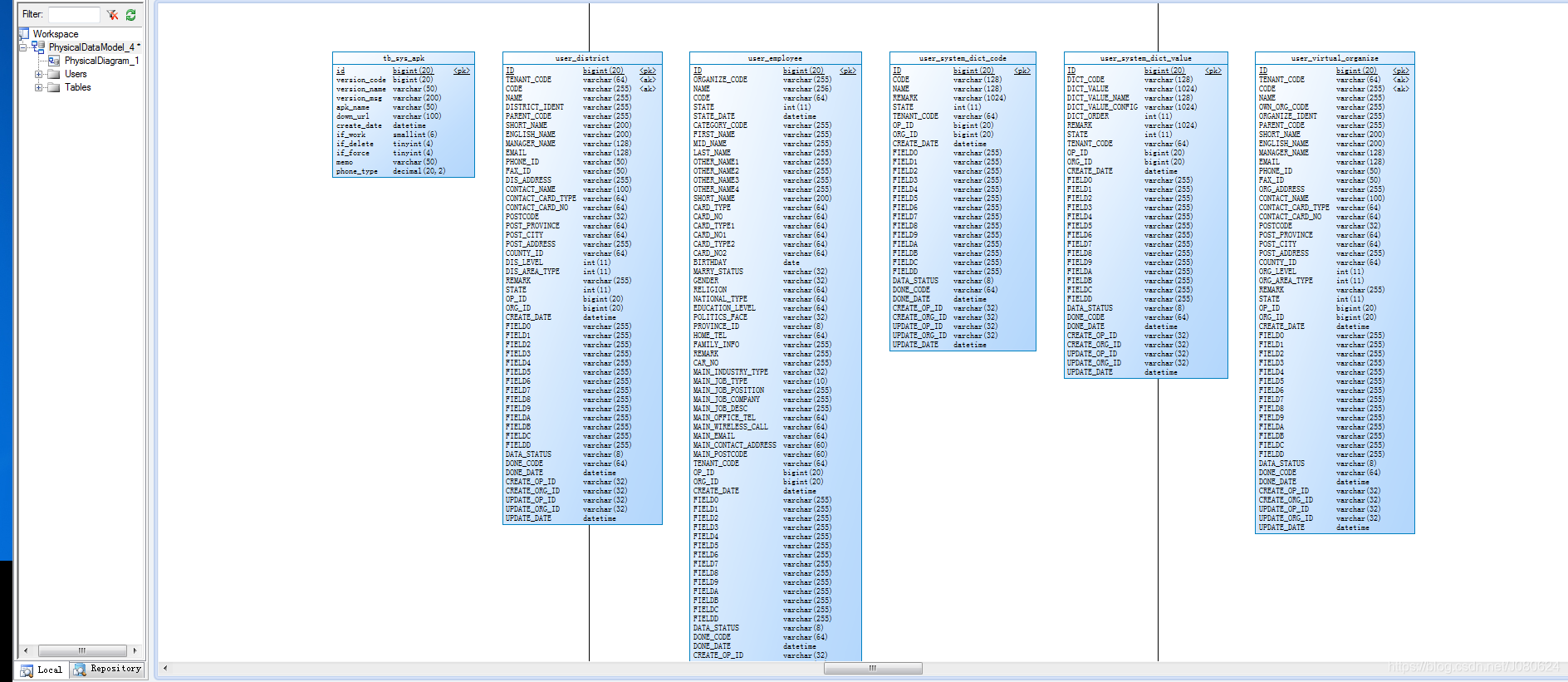Click MAIN_WIRELESS_CALL column in user_employee
The width and height of the screenshot is (1568, 682).
pos(730,427)
